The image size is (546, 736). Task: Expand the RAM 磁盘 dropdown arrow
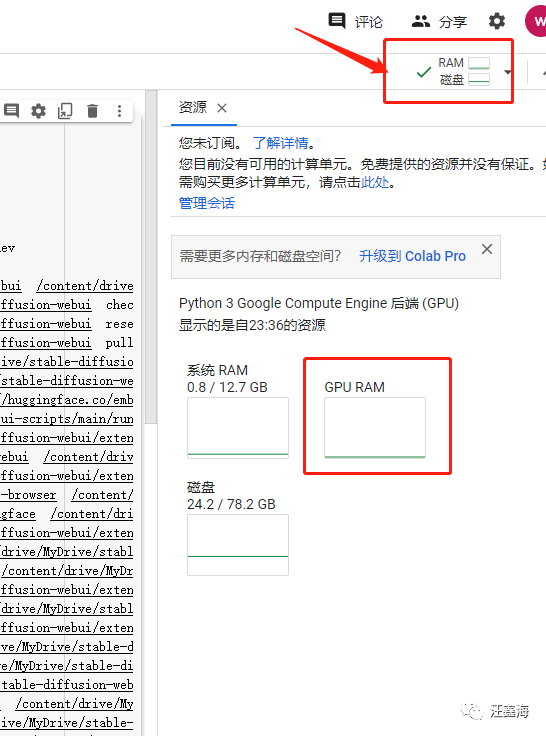coord(507,72)
